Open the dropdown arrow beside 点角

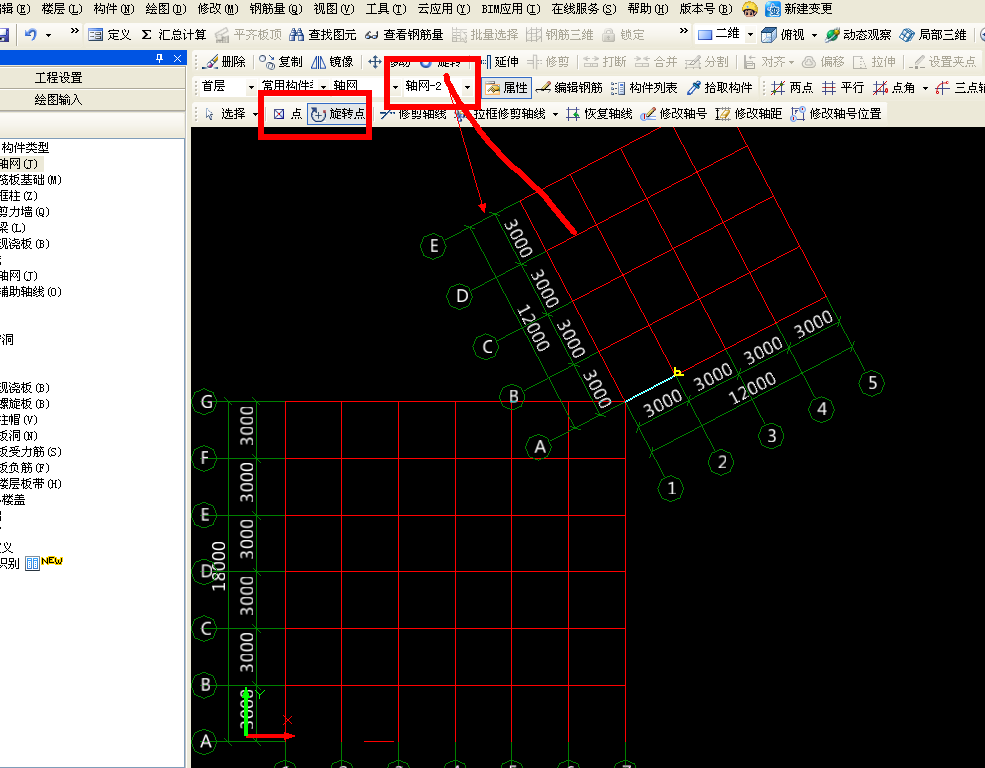tap(925, 88)
